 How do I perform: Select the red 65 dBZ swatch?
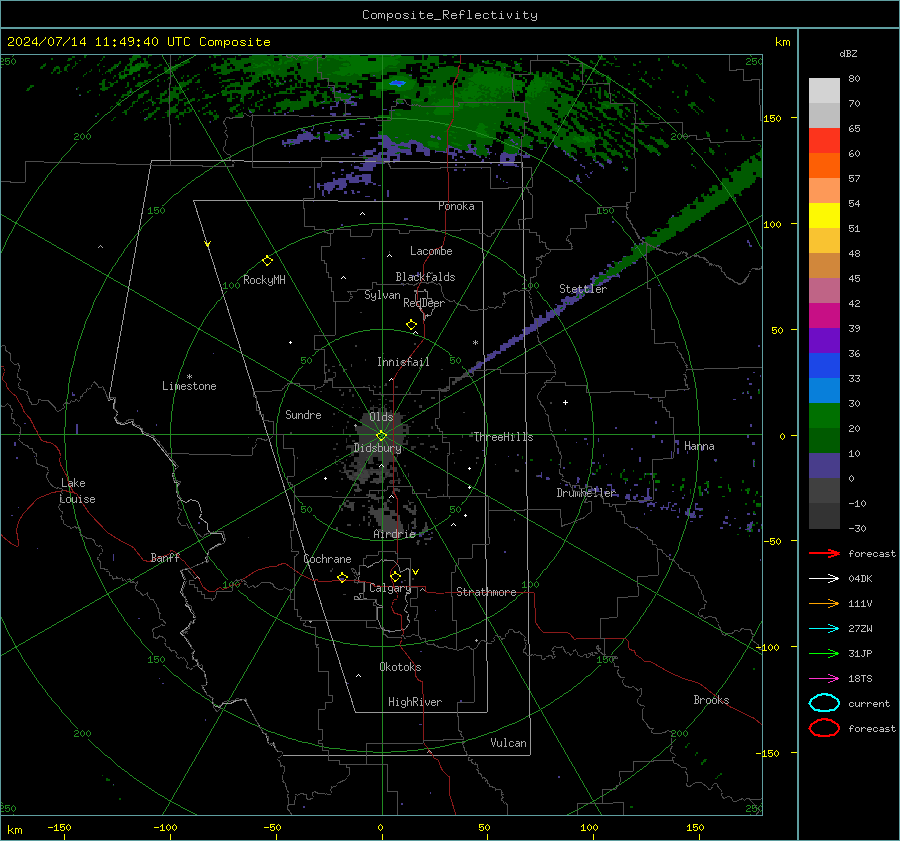pyautogui.click(x=824, y=140)
